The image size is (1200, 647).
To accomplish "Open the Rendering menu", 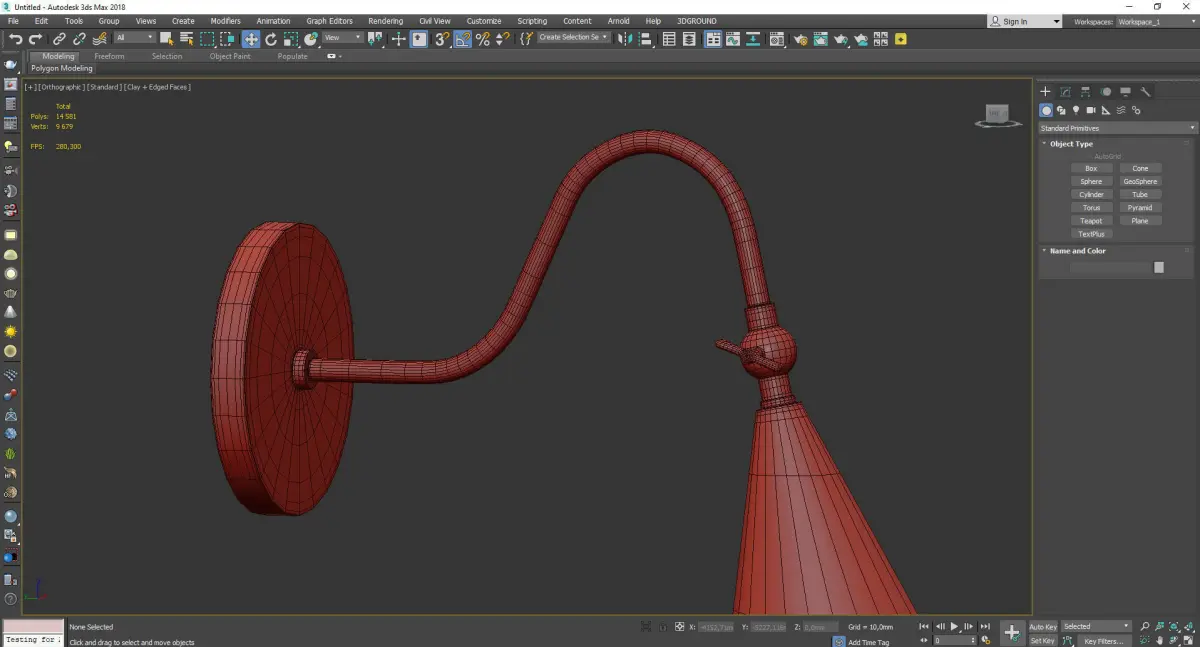I will [385, 21].
